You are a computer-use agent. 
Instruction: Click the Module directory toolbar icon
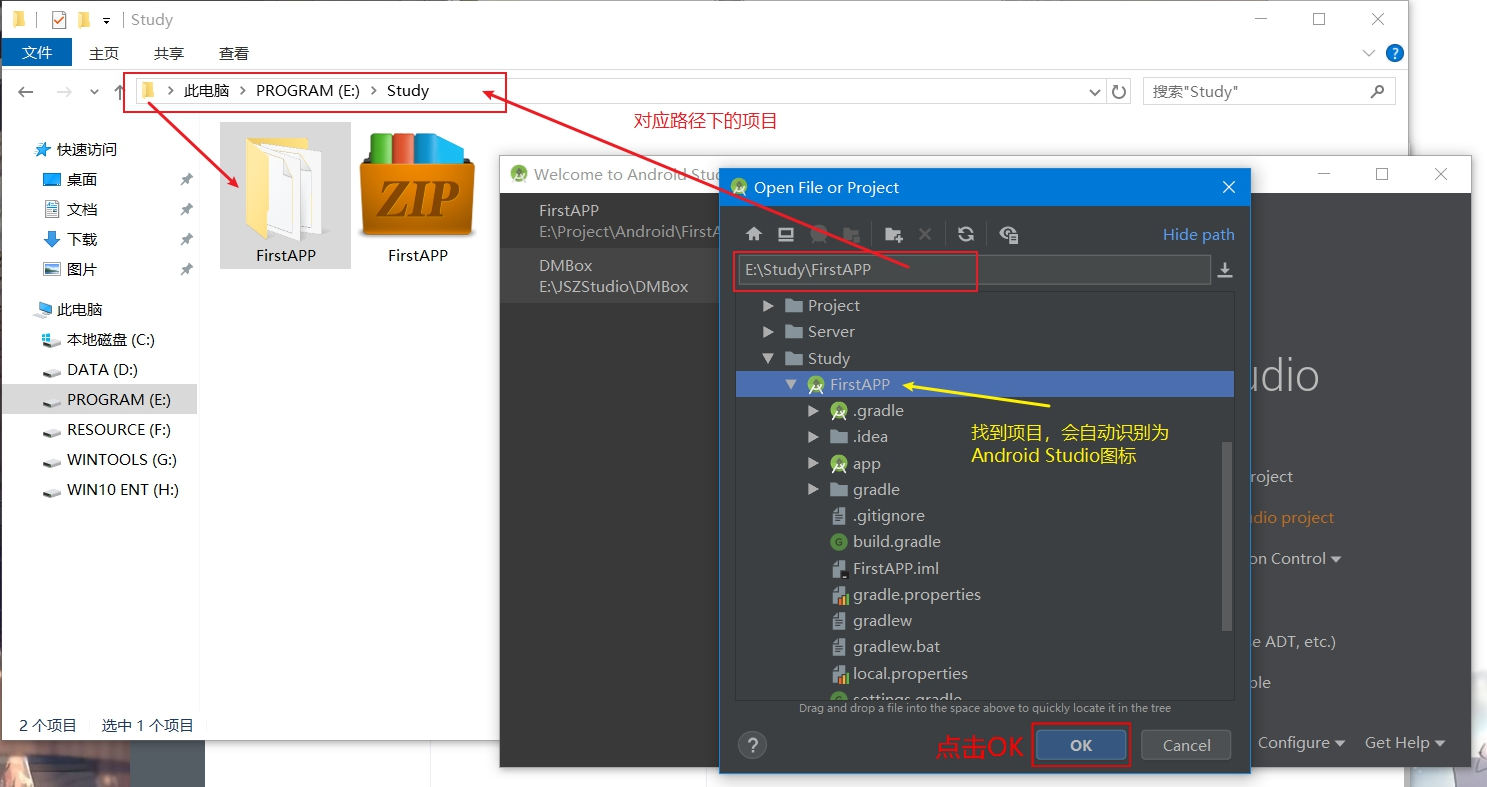tap(851, 234)
